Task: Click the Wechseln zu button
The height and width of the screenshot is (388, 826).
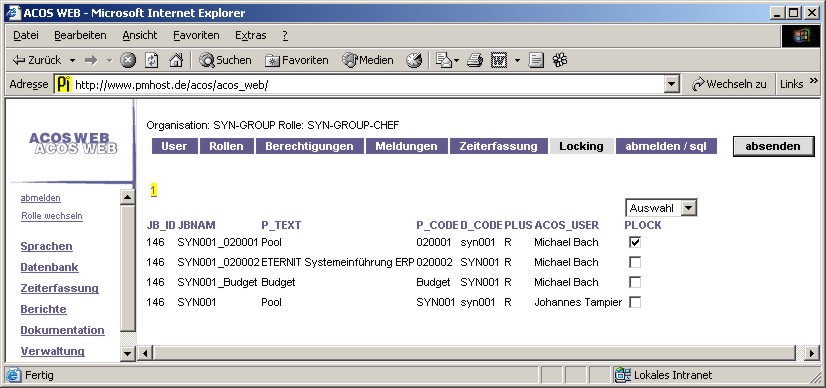Action: click(730, 84)
